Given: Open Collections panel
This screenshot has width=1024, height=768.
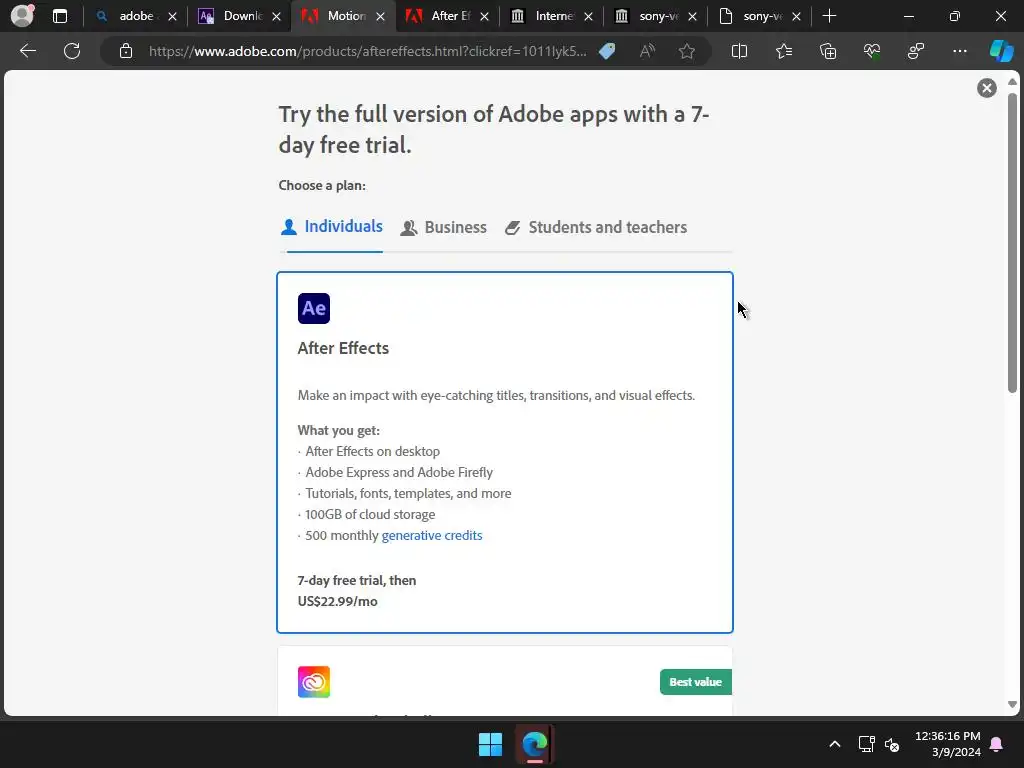Looking at the screenshot, I should [828, 51].
